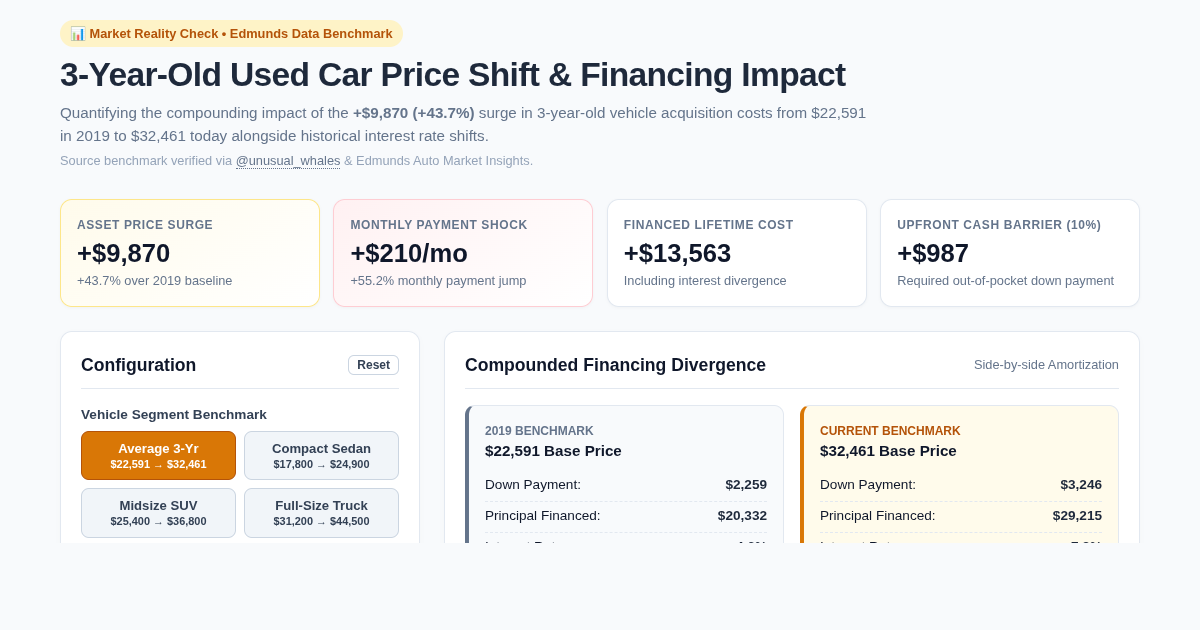Click the Vehicle Segment Benchmark label

coord(174,414)
